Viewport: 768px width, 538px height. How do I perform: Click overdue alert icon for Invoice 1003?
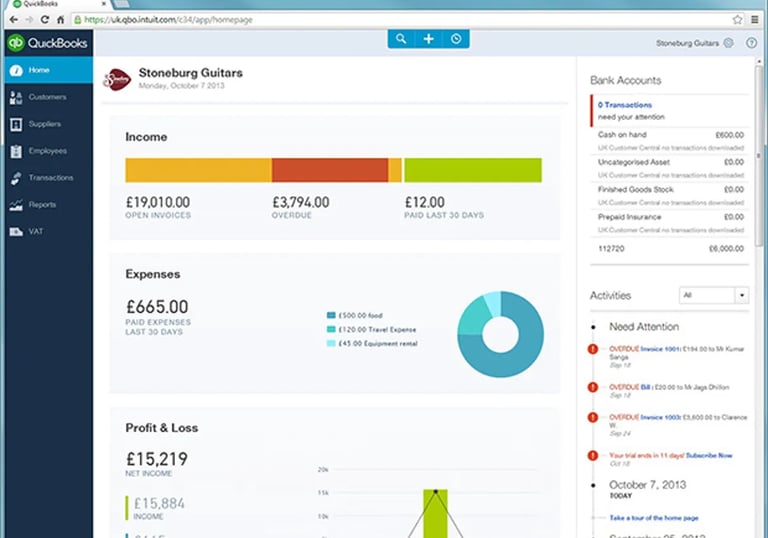[x=593, y=417]
